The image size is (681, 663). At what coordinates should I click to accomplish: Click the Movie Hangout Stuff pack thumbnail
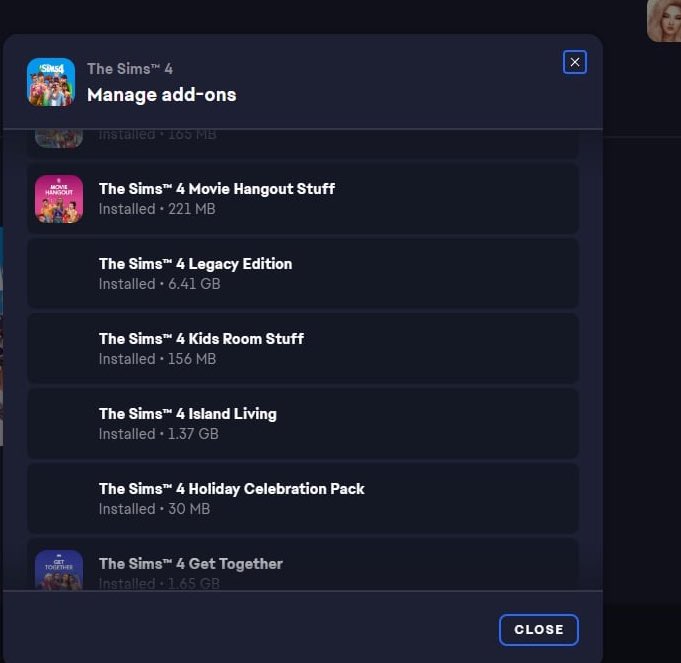pyautogui.click(x=59, y=199)
